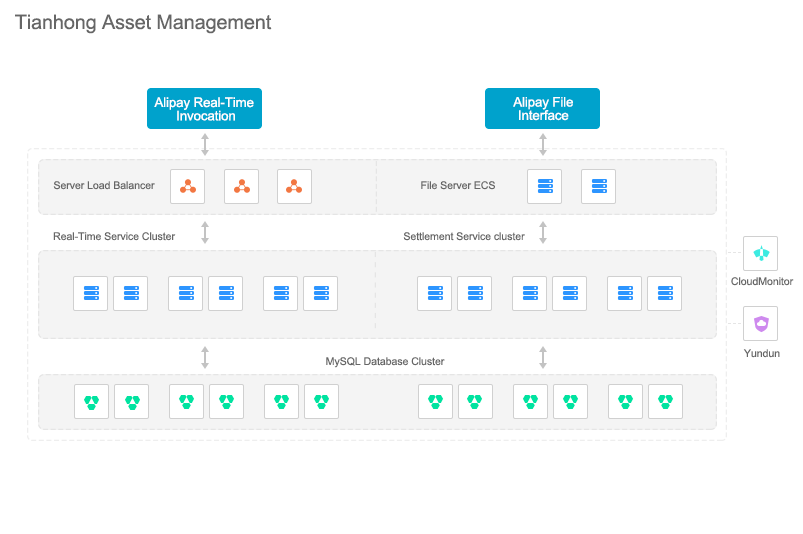Click fifth server from left in Settlement cluster
Screen dimensions: 803x534
(624, 293)
